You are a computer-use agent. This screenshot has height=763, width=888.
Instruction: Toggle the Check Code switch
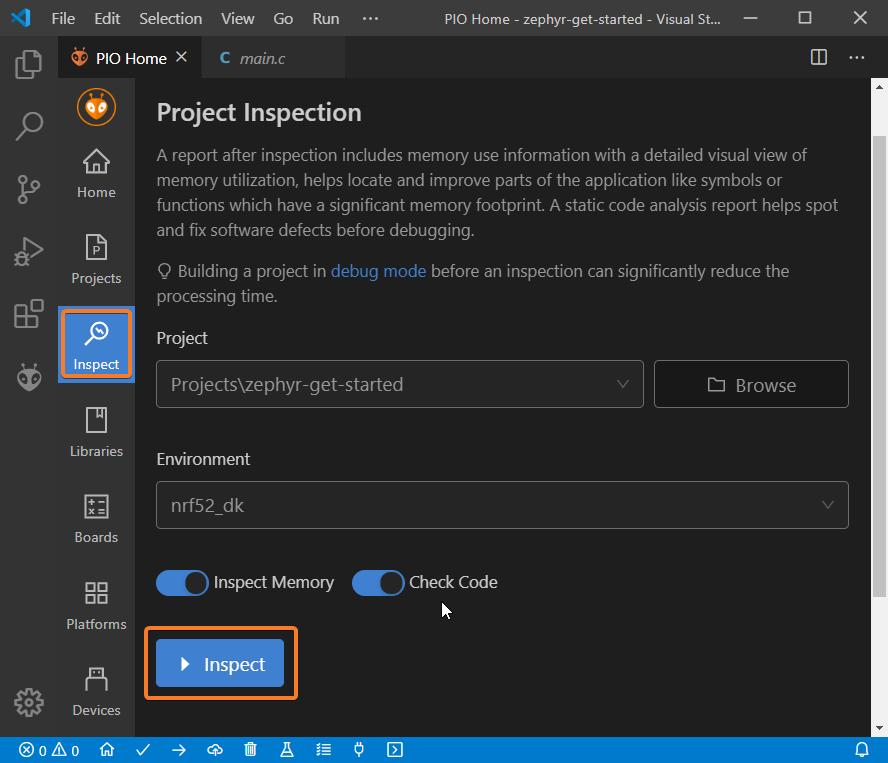378,583
